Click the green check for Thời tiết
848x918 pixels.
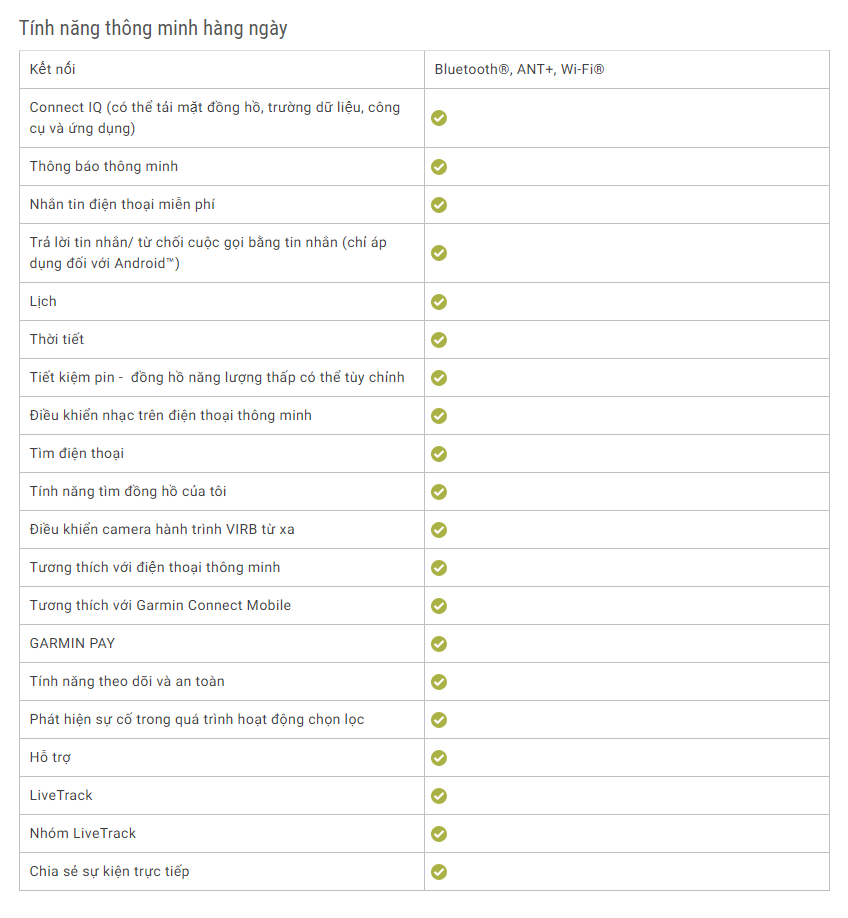[439, 340]
